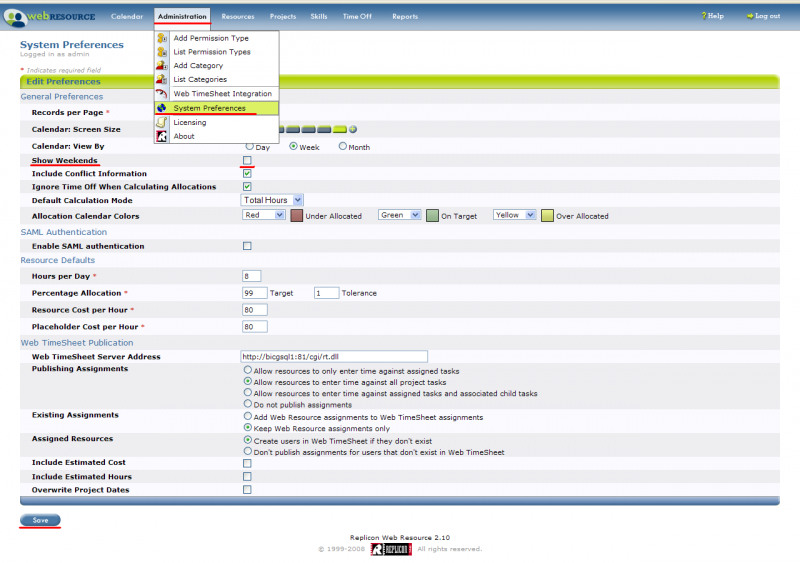Select Create users in Web TimeSheet option
This screenshot has height=563, width=800.
point(247,440)
